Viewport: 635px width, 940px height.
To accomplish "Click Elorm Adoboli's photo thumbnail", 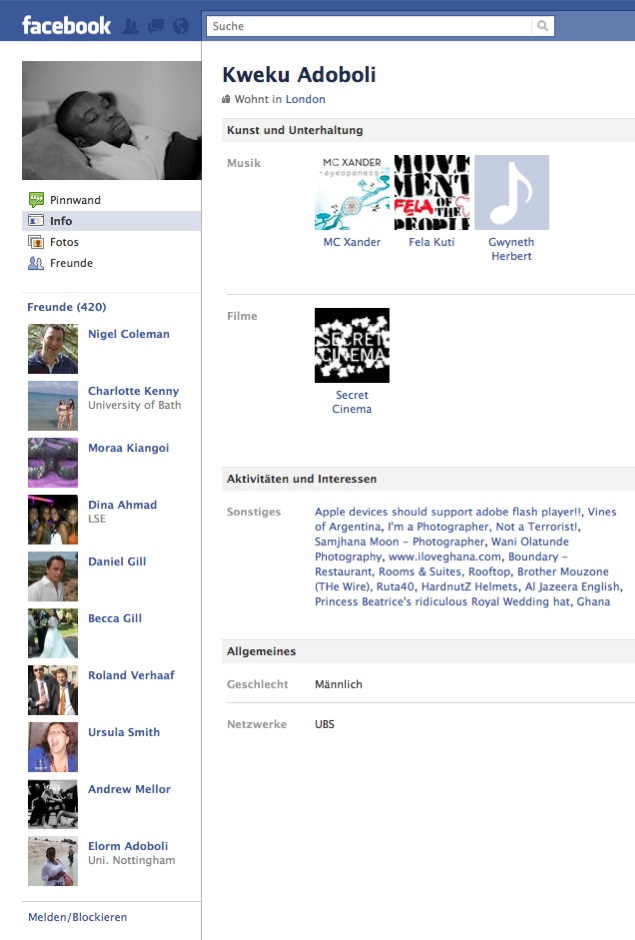I will tap(53, 861).
